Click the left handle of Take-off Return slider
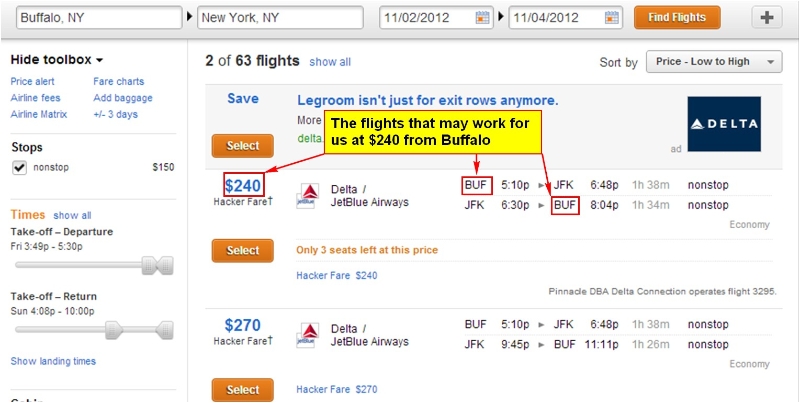800x403 pixels. point(114,330)
